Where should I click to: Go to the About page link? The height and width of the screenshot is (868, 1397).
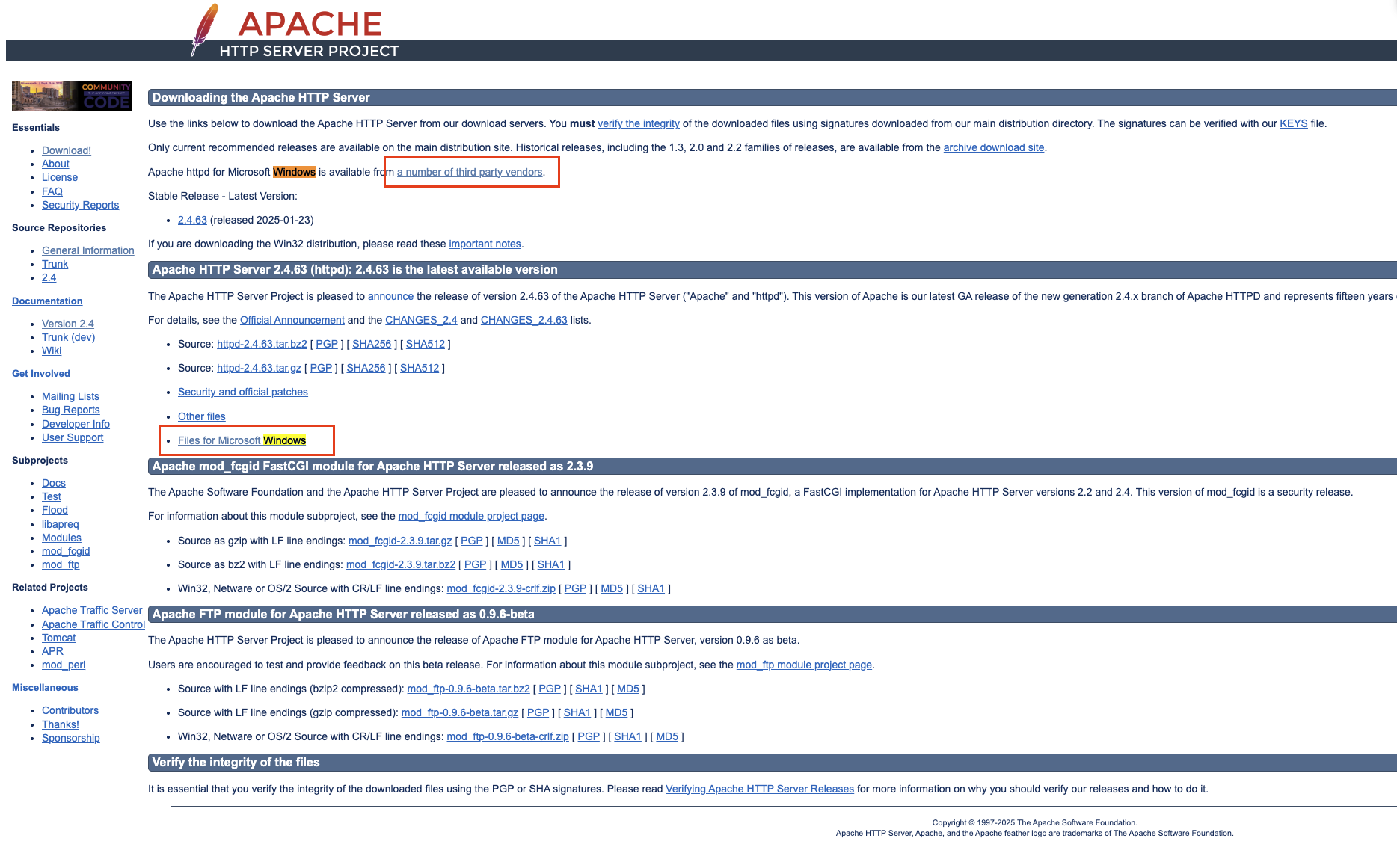click(55, 164)
